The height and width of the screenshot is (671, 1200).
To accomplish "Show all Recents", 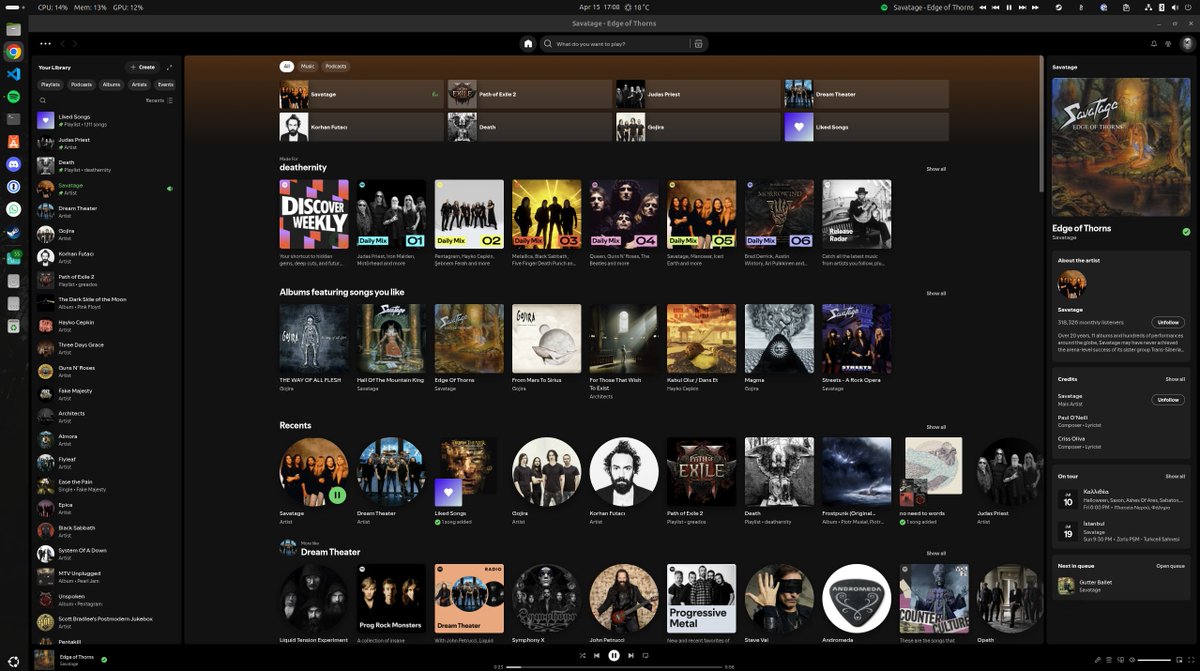I will pos(936,427).
